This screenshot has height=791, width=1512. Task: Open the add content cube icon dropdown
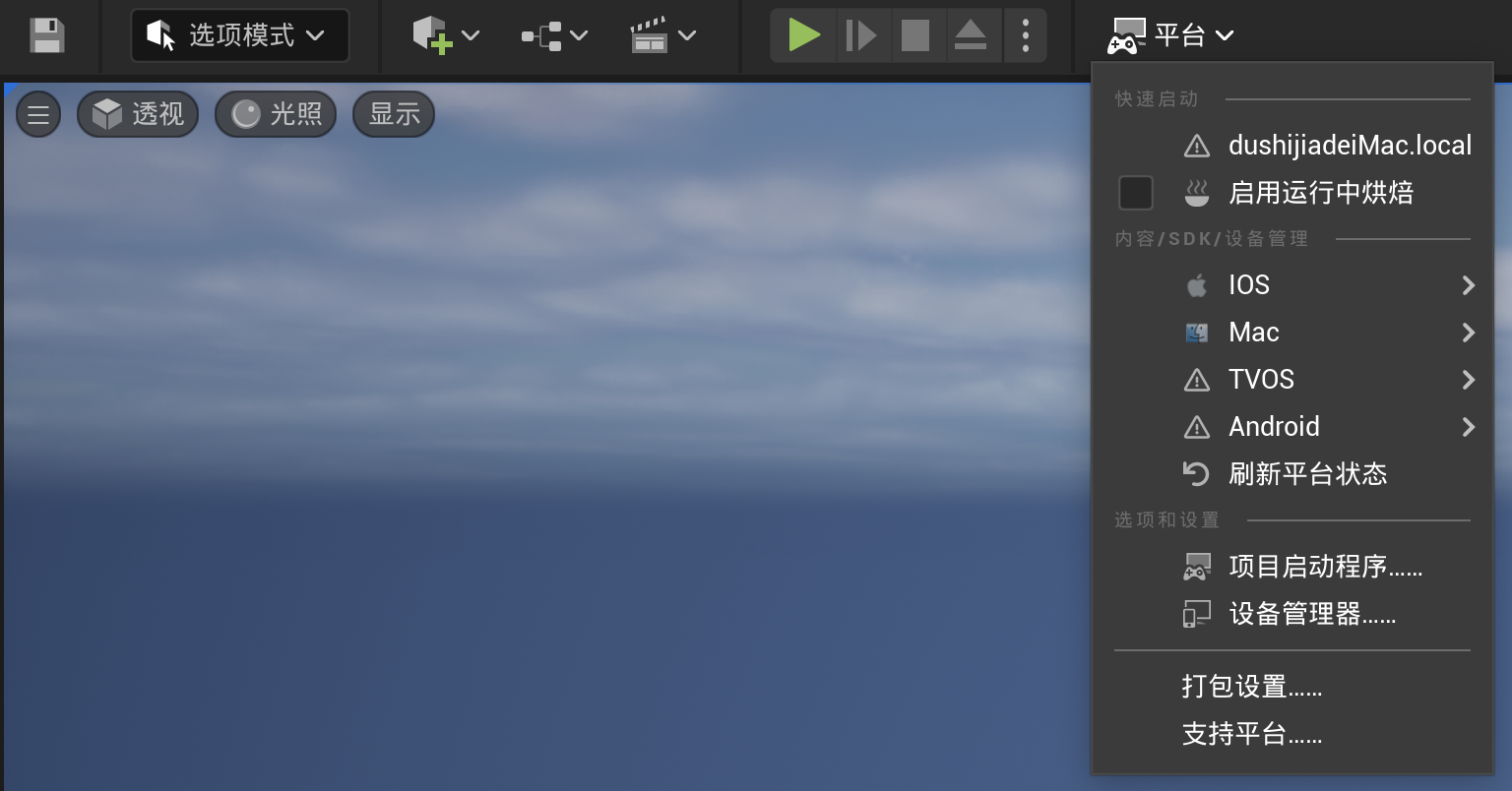[x=446, y=35]
